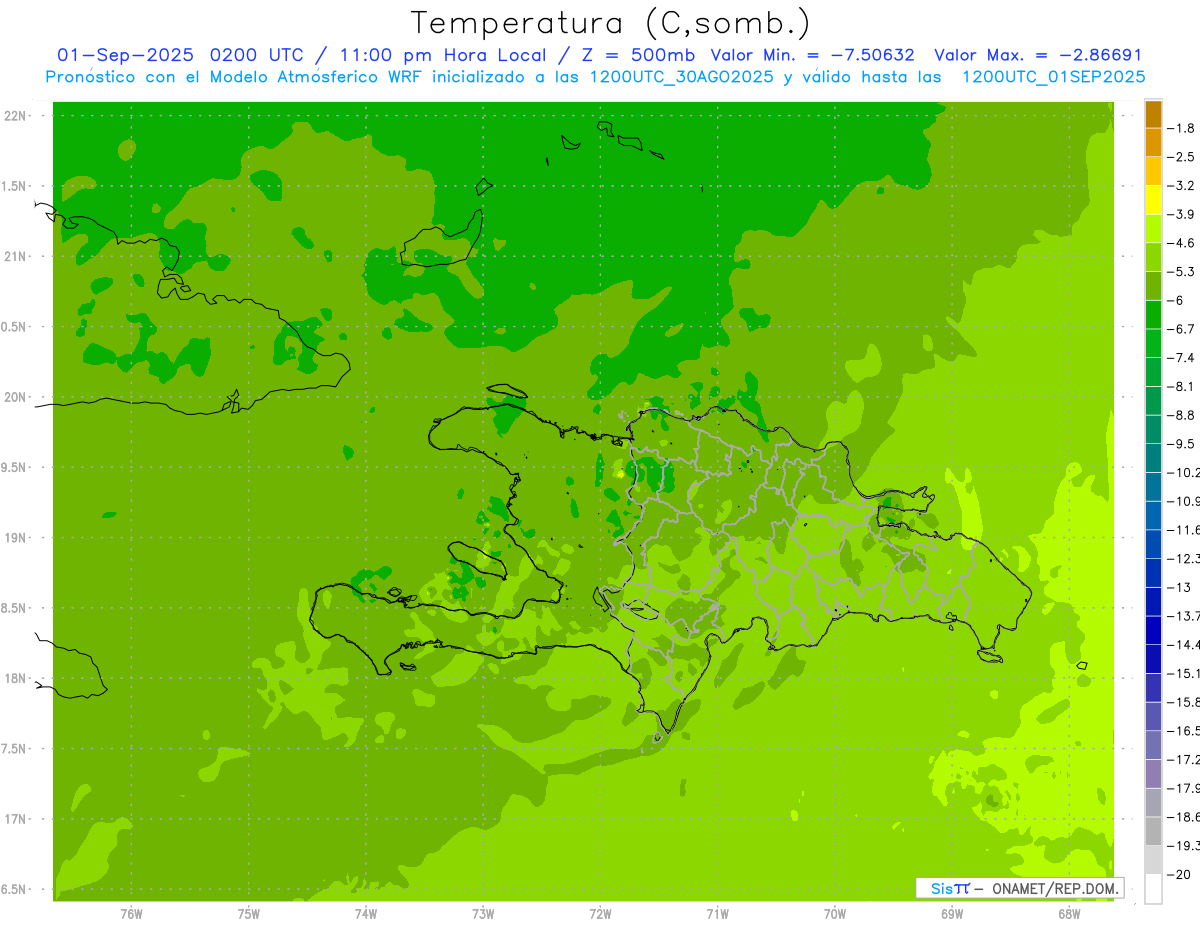Click the 'Valor Max. = -2.86691' text
The height and width of the screenshot is (927, 1200).
[x=1038, y=55]
